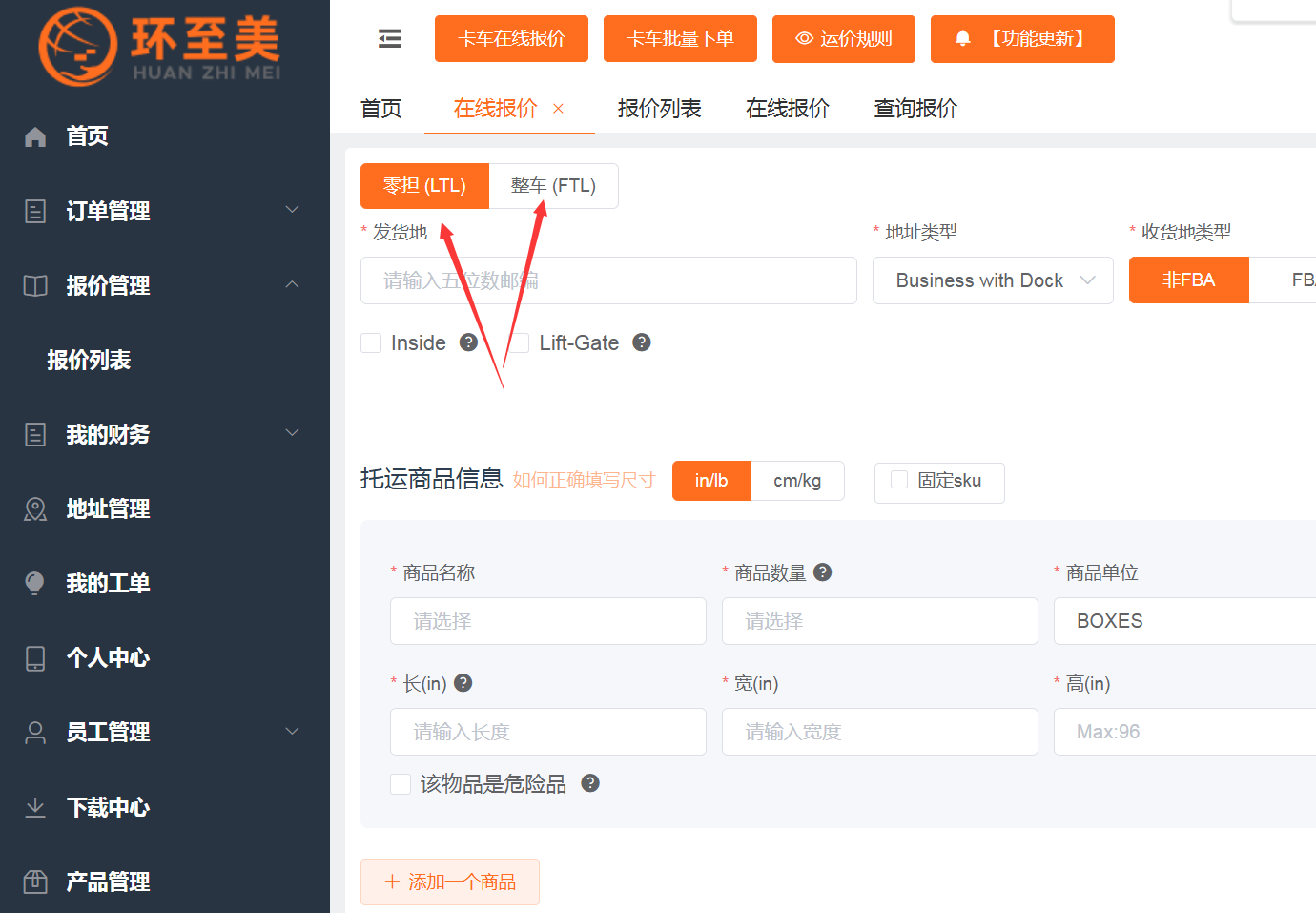Screen dimensions: 1316x913
Task: Open 产品管理 in the sidebar
Action: pos(165,882)
